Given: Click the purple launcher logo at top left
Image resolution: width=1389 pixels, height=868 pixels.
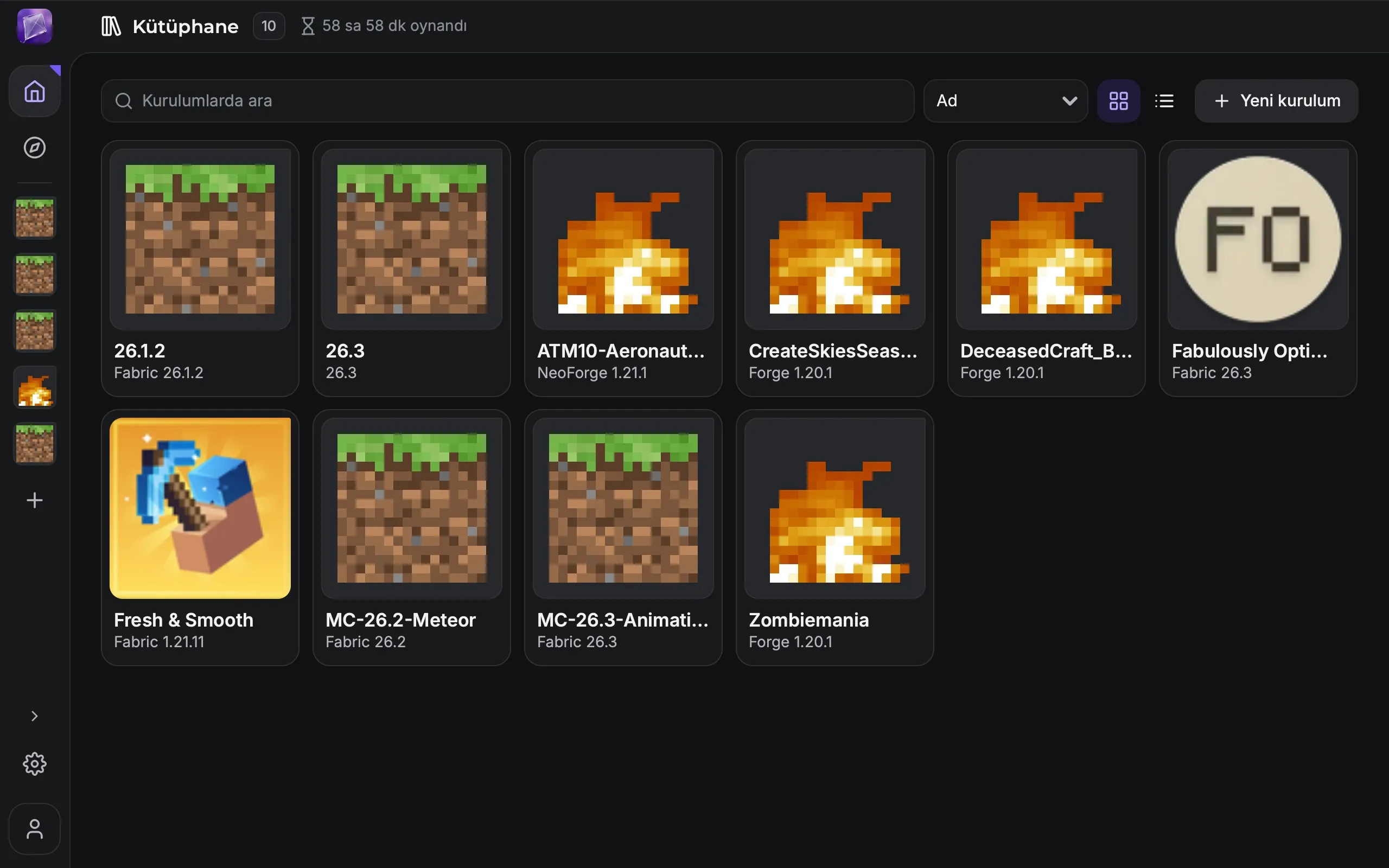Looking at the screenshot, I should [x=34, y=26].
